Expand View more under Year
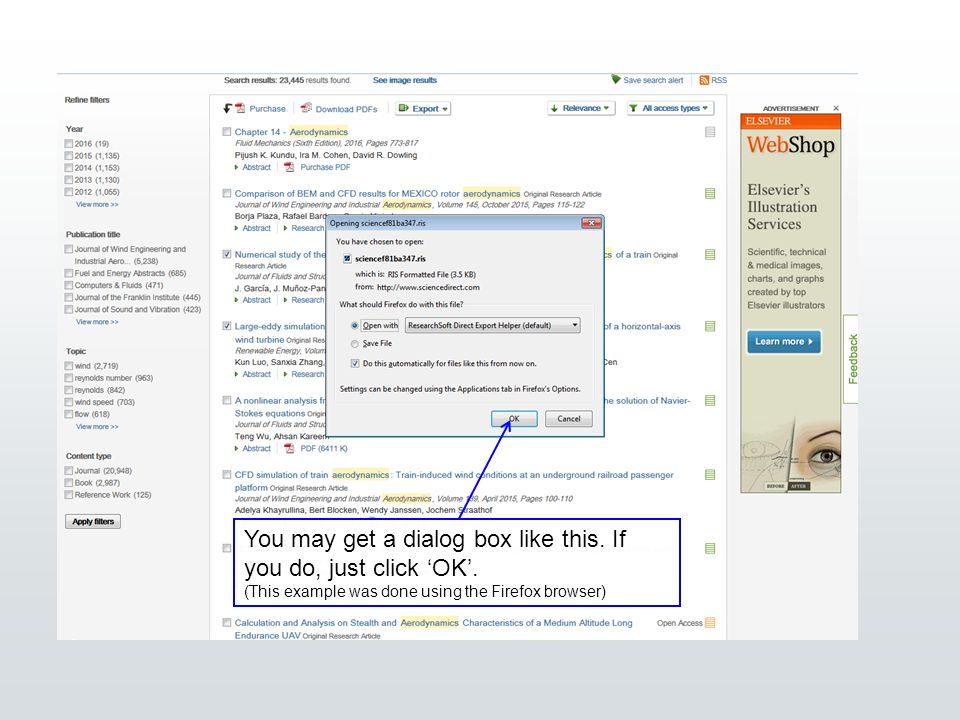The image size is (960, 720). pyautogui.click(x=97, y=204)
